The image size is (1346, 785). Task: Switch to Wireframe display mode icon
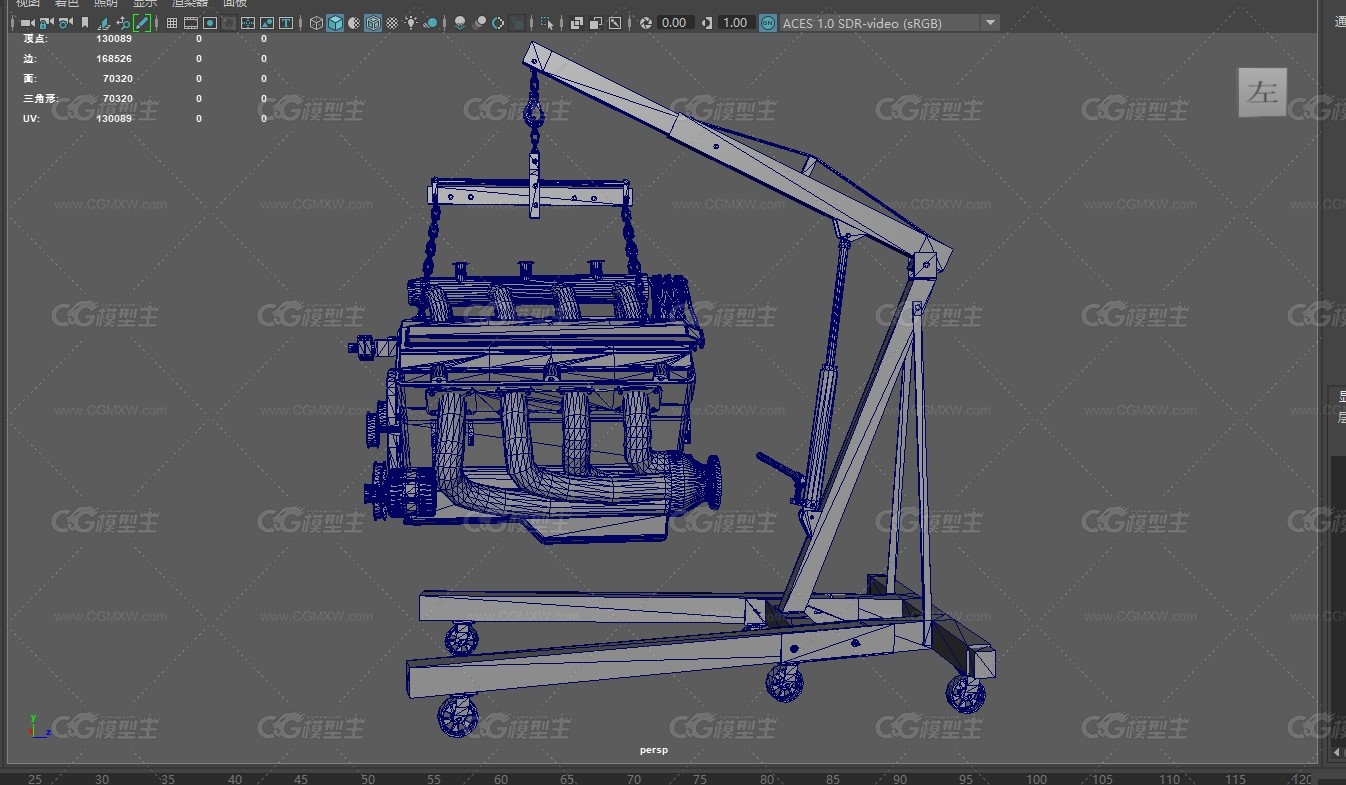click(x=316, y=22)
